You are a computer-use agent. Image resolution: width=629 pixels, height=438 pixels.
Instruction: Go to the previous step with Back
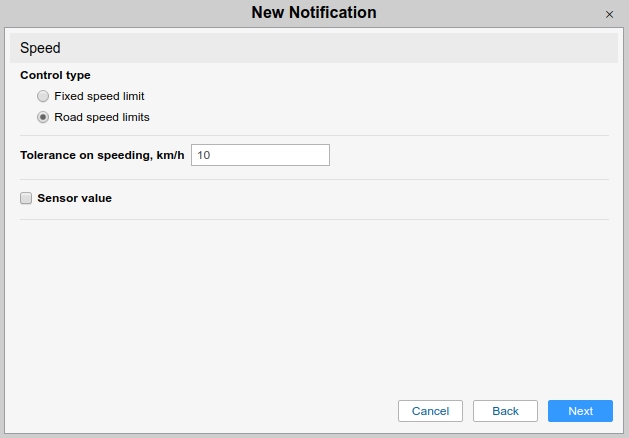505,411
